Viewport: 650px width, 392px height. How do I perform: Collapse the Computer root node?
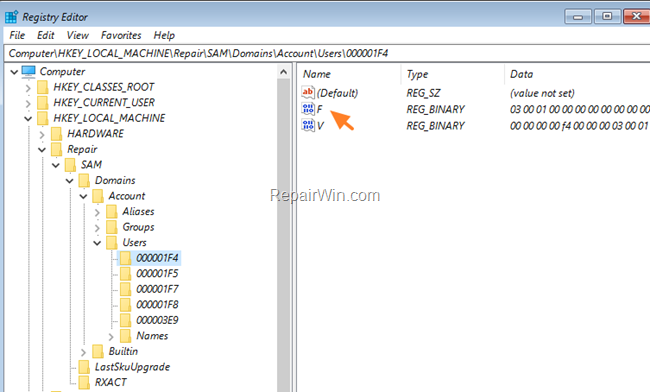[14, 72]
